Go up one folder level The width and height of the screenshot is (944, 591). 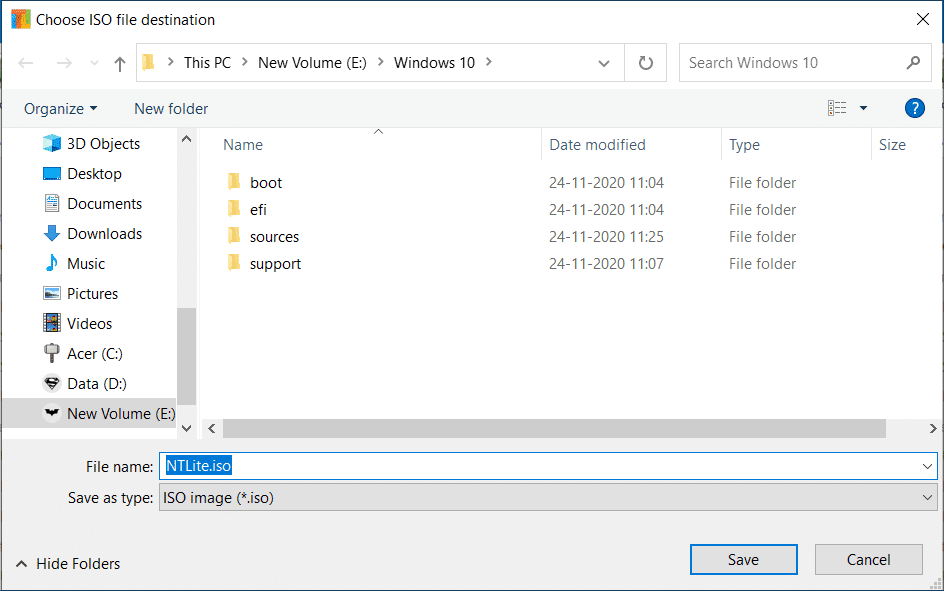[x=120, y=63]
